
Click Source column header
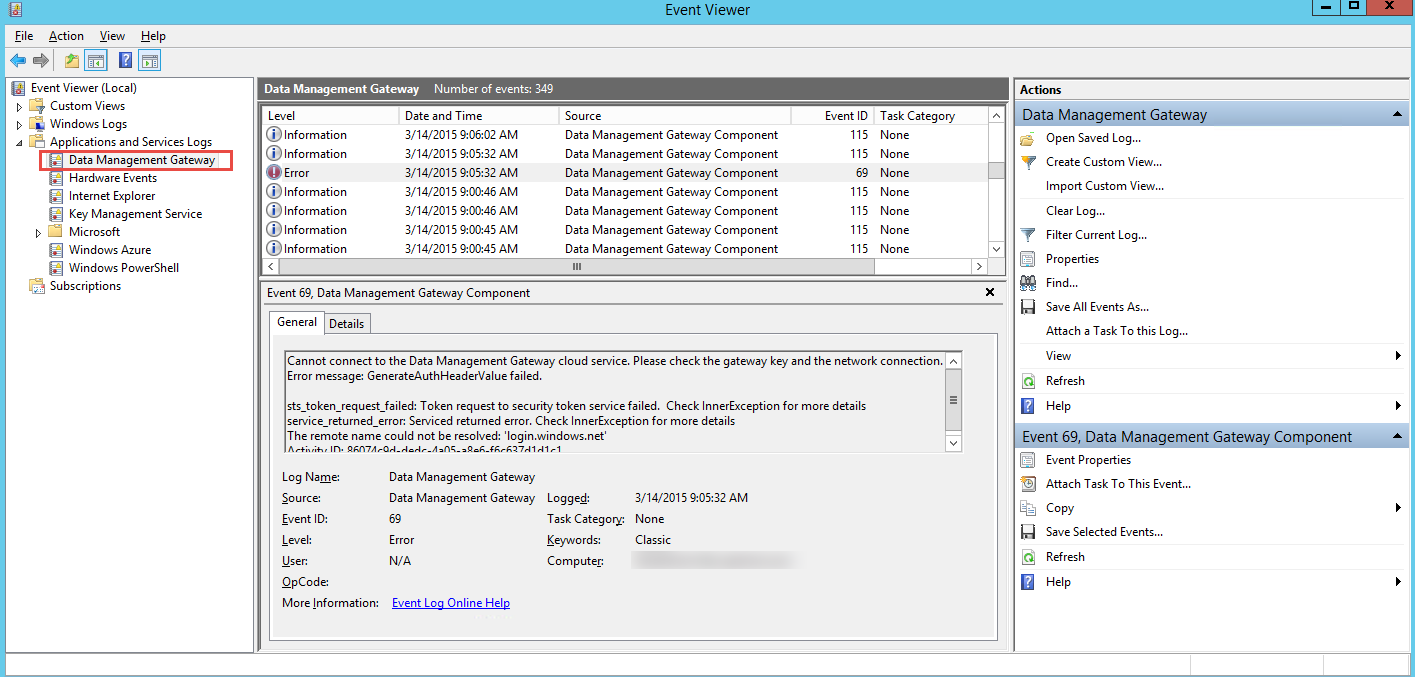[675, 116]
